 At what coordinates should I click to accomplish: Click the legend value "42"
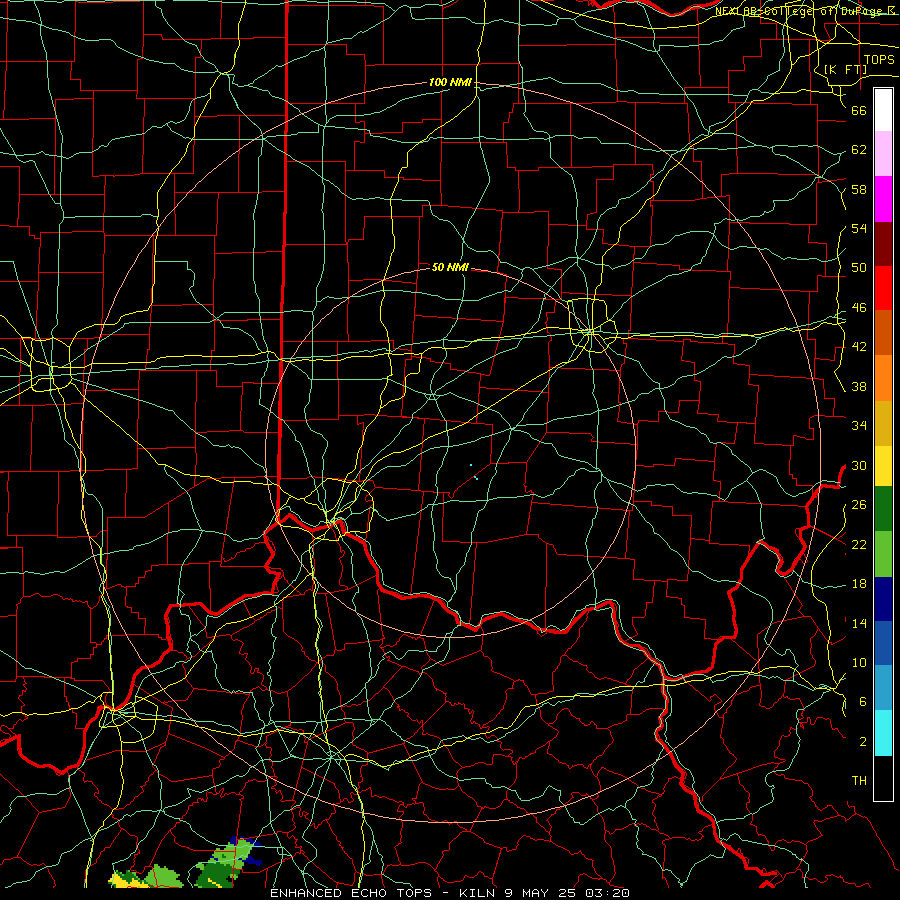(859, 347)
